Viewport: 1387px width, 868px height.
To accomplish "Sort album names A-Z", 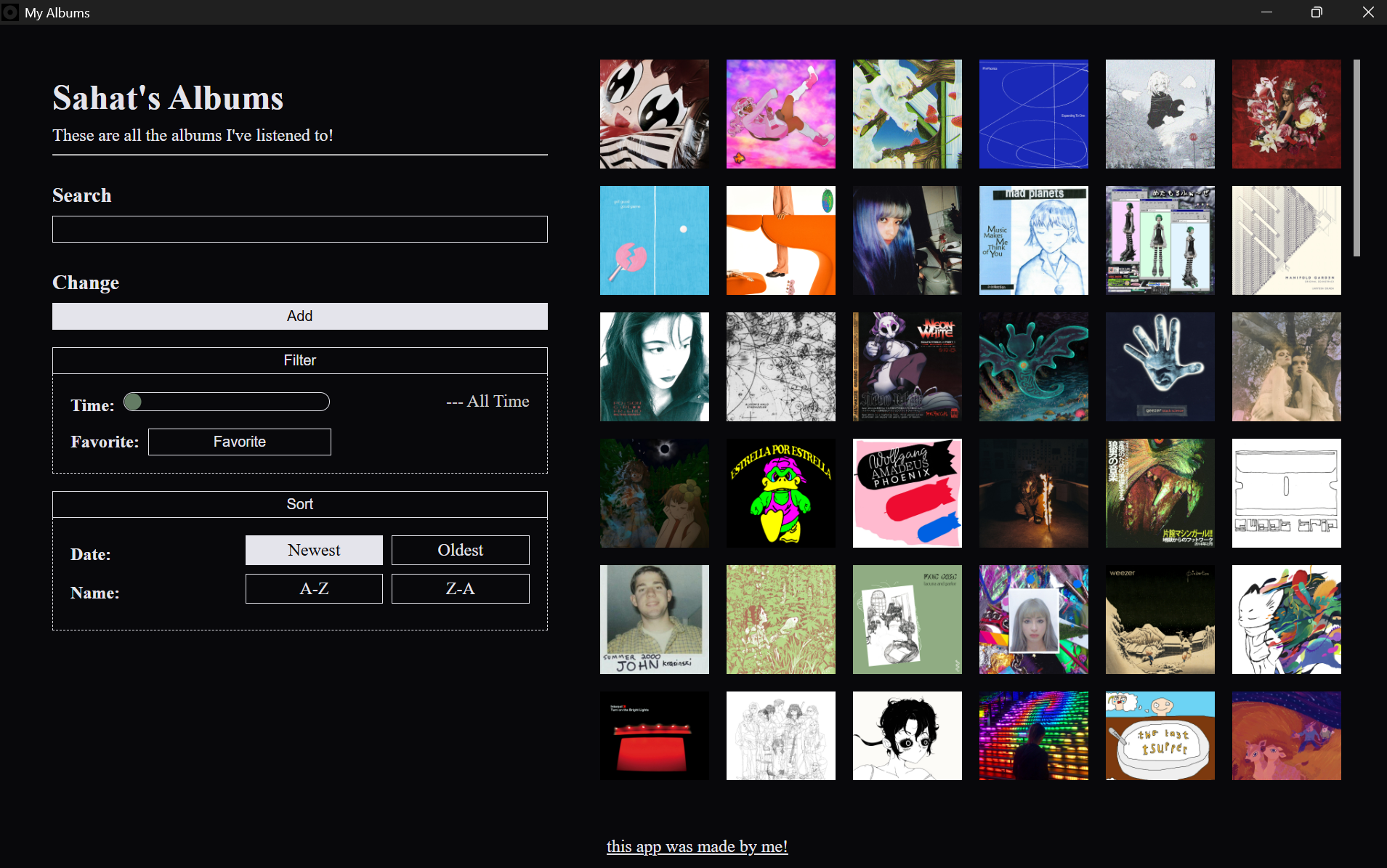I will (x=313, y=588).
